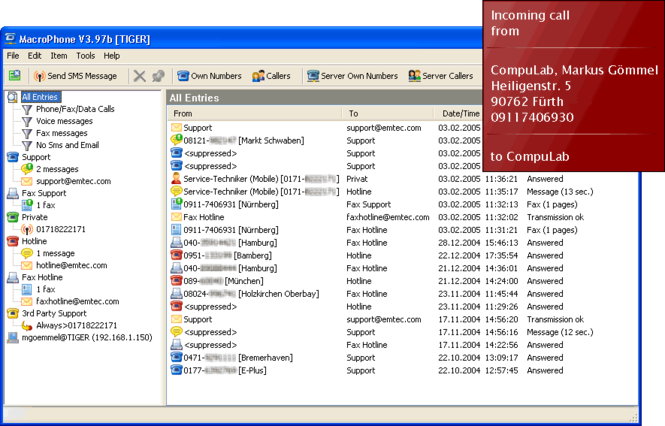Click Server Callers toolbar label
Screen dimensions: 665x426
[x=447, y=76]
